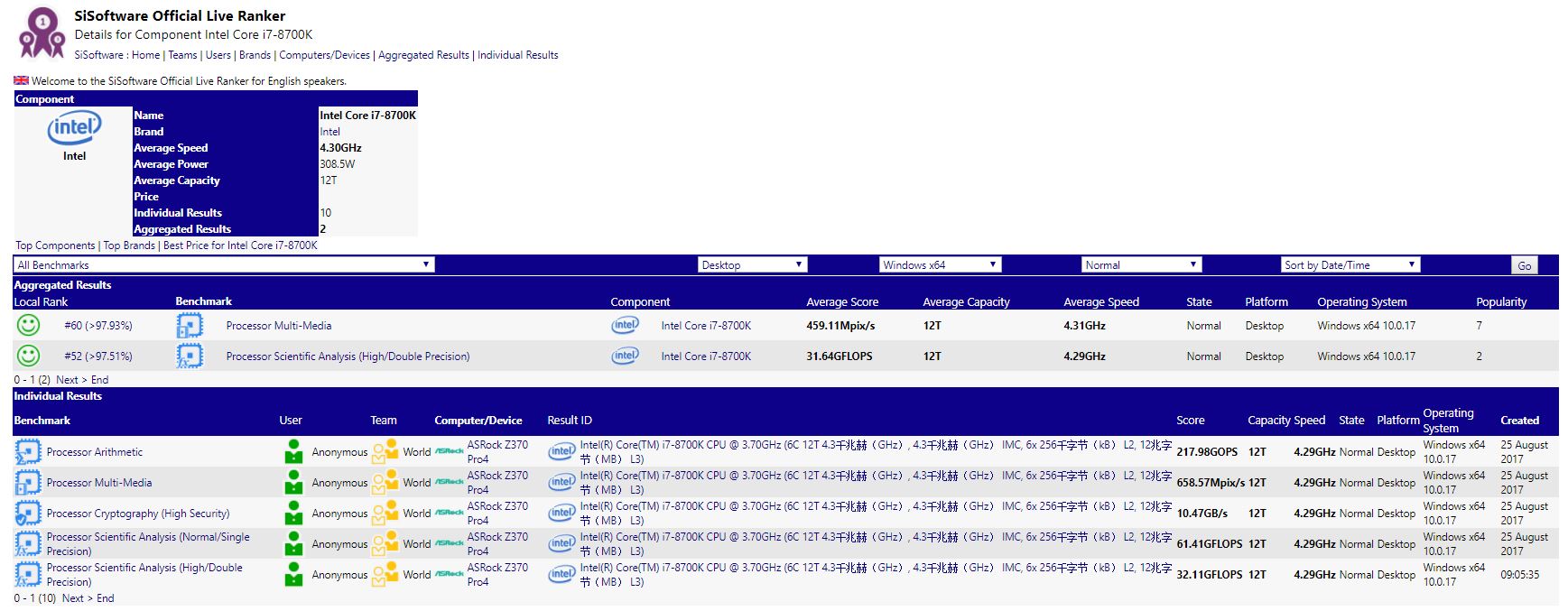The image size is (1568, 611).
Task: Click the yellow World team icon in last row
Action: coord(385,574)
